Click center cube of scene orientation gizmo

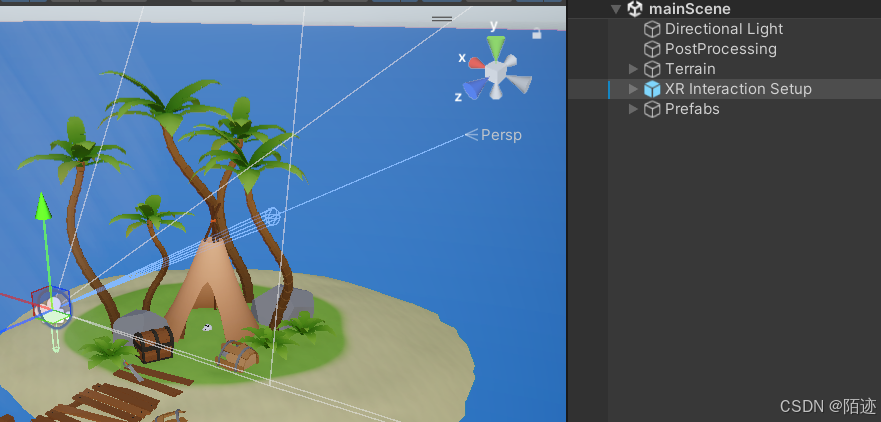(x=496, y=71)
